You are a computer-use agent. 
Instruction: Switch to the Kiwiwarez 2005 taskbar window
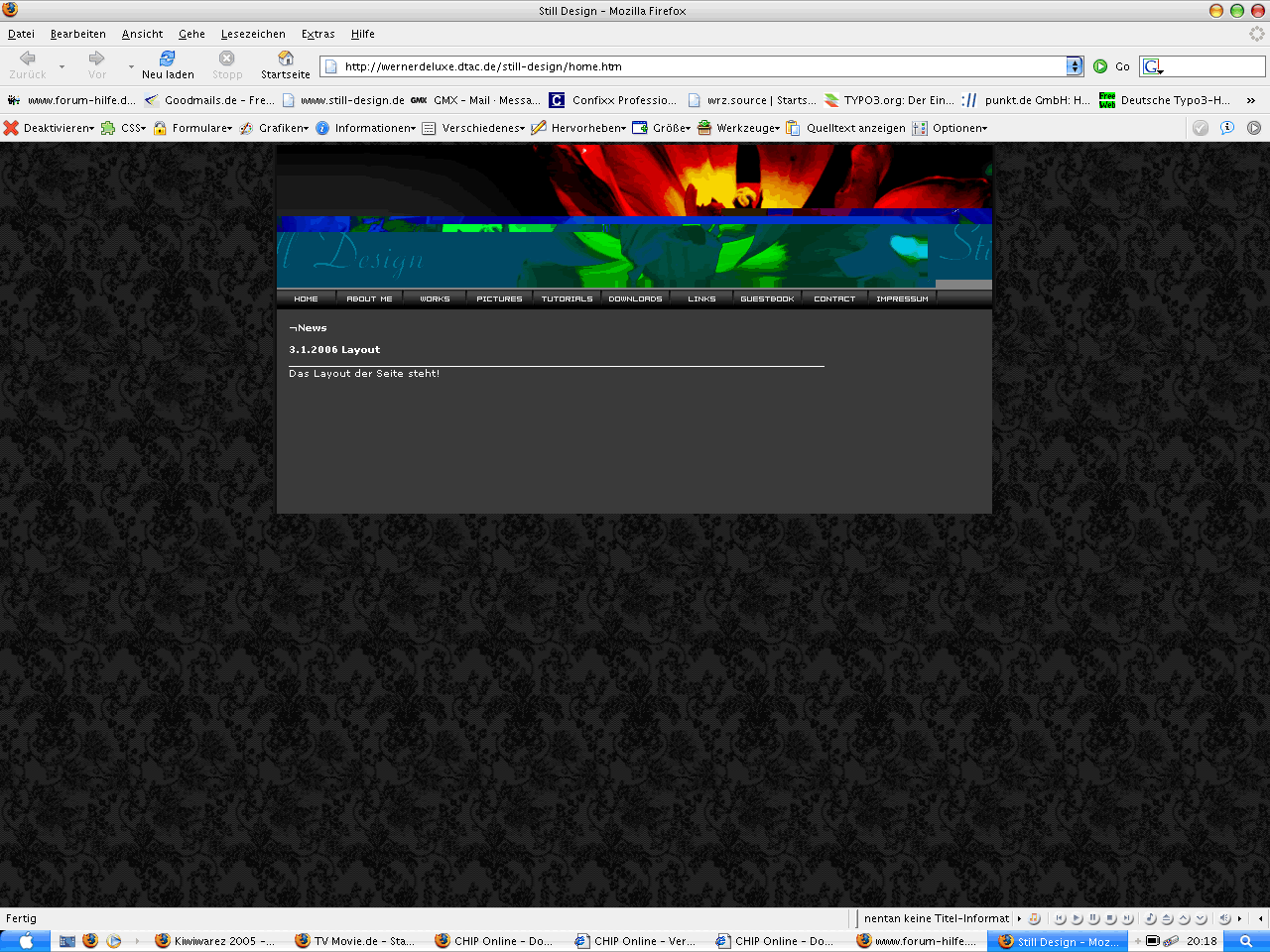click(x=215, y=941)
